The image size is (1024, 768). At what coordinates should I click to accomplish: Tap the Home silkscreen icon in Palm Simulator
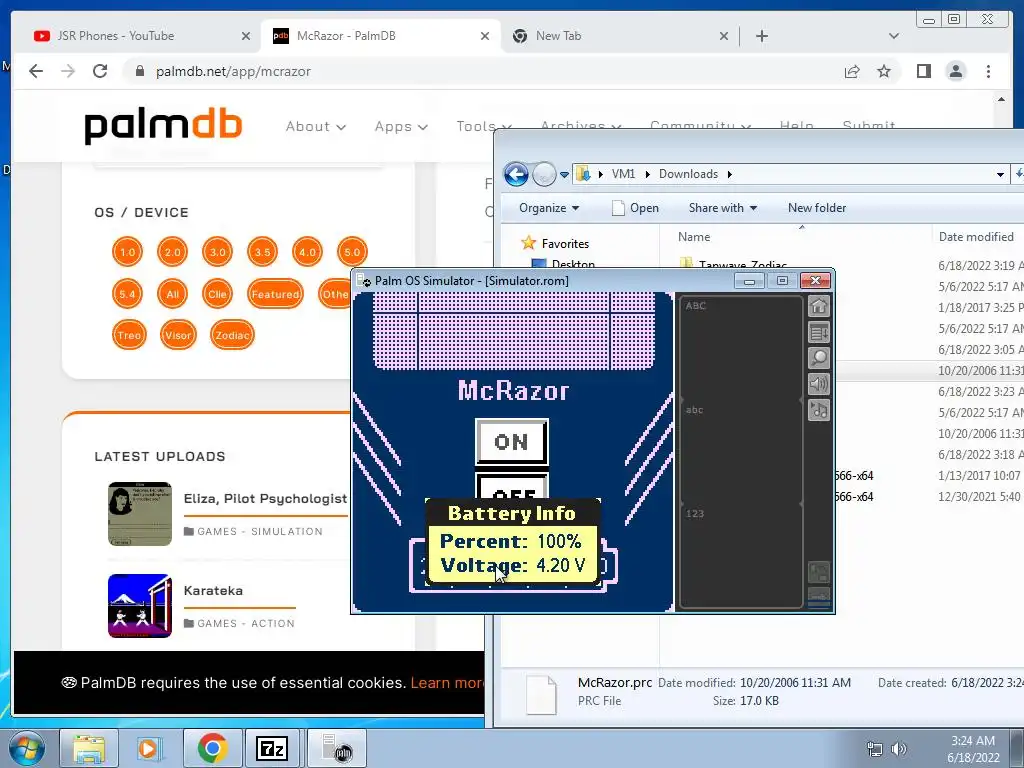tap(819, 306)
